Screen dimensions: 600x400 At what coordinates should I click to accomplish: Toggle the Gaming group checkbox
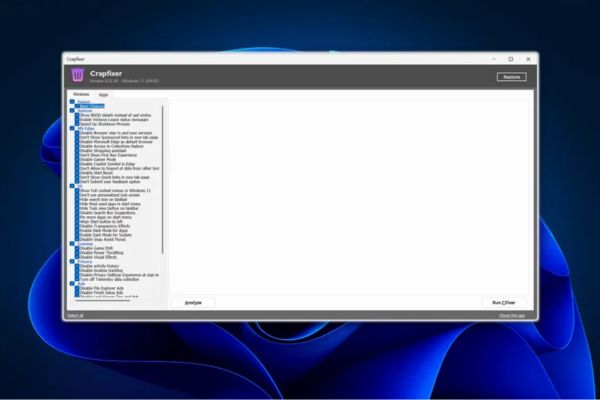(72, 244)
